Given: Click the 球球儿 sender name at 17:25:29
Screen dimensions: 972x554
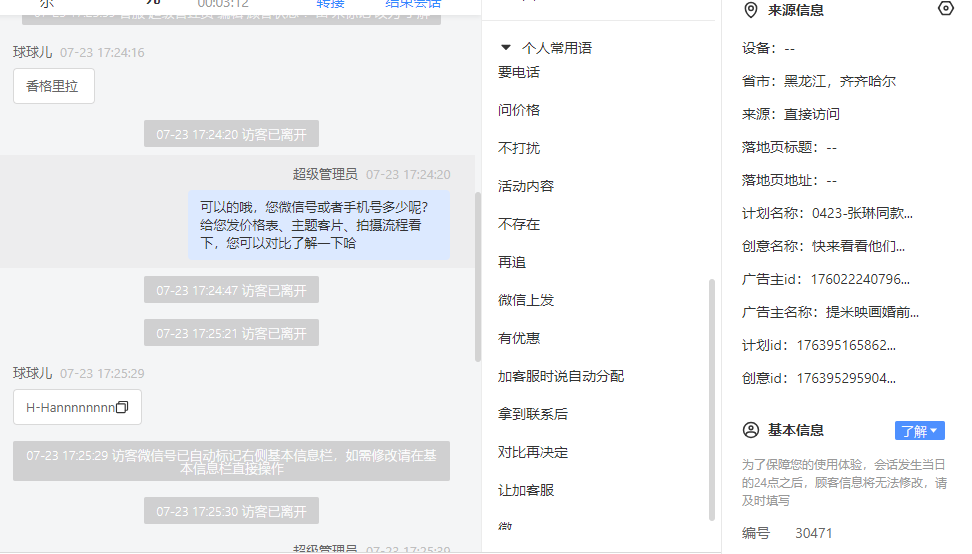Looking at the screenshot, I should 33,373.
